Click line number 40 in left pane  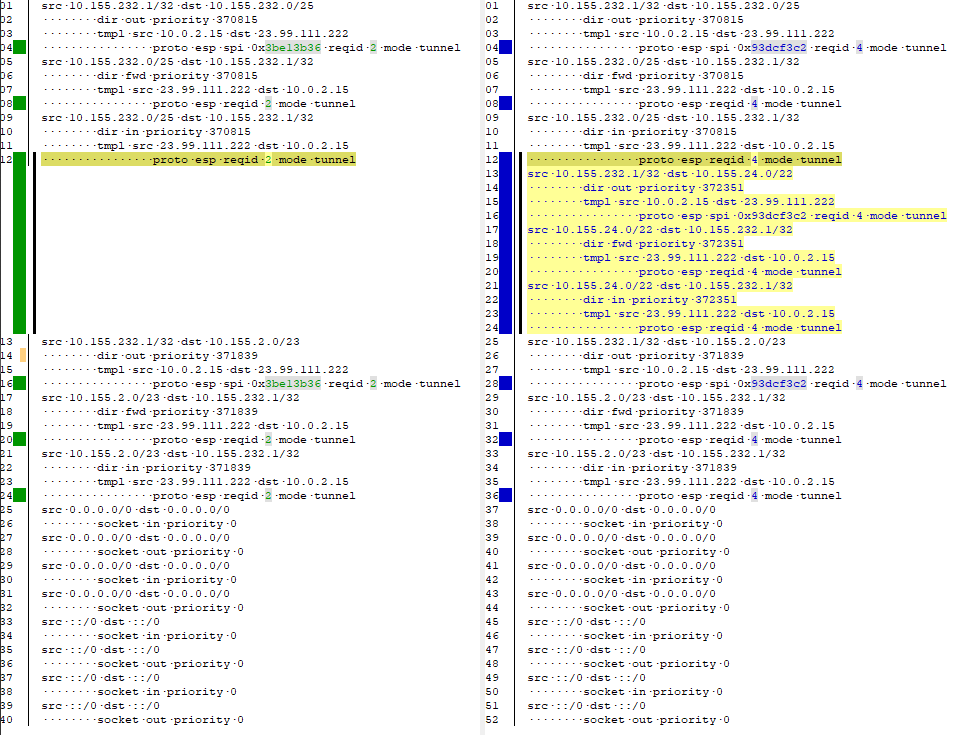point(7,720)
